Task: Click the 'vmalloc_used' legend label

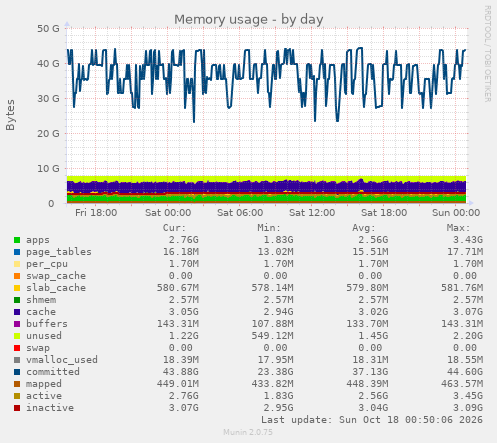Action: 62,360
